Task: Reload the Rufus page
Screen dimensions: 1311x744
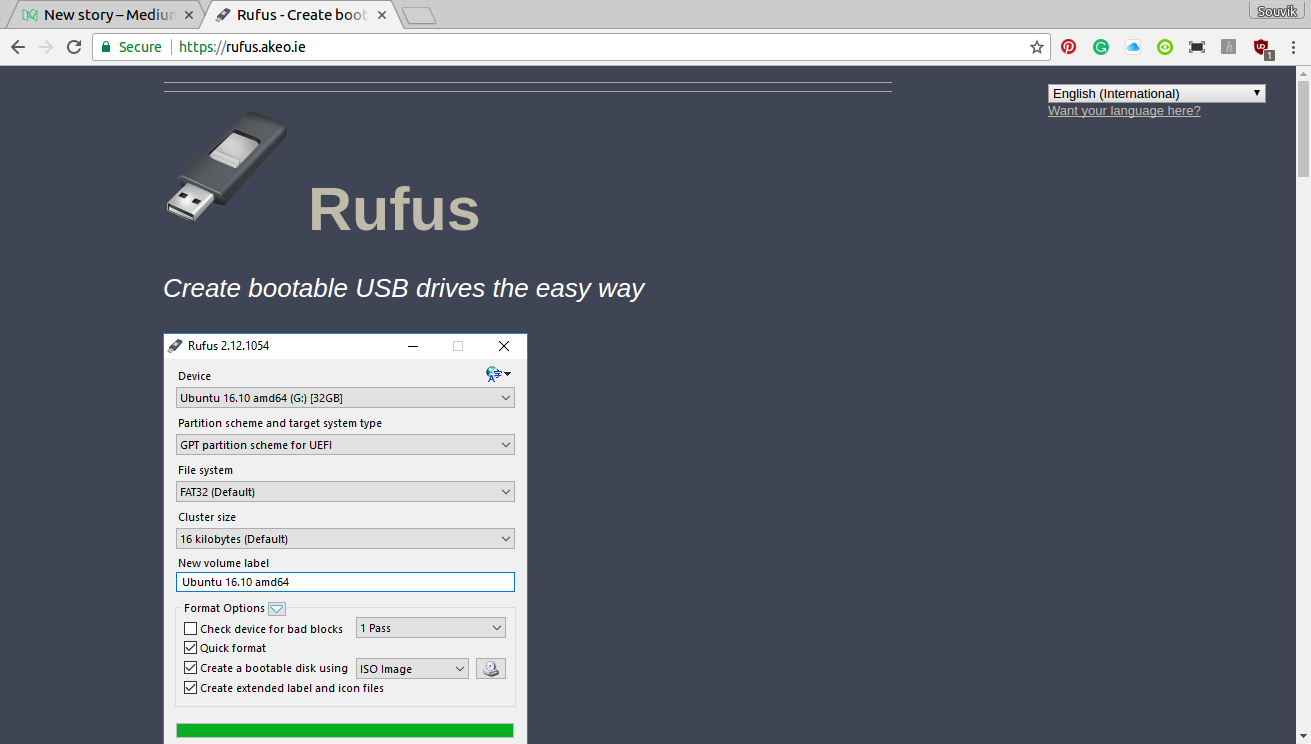Action: pyautogui.click(x=74, y=47)
